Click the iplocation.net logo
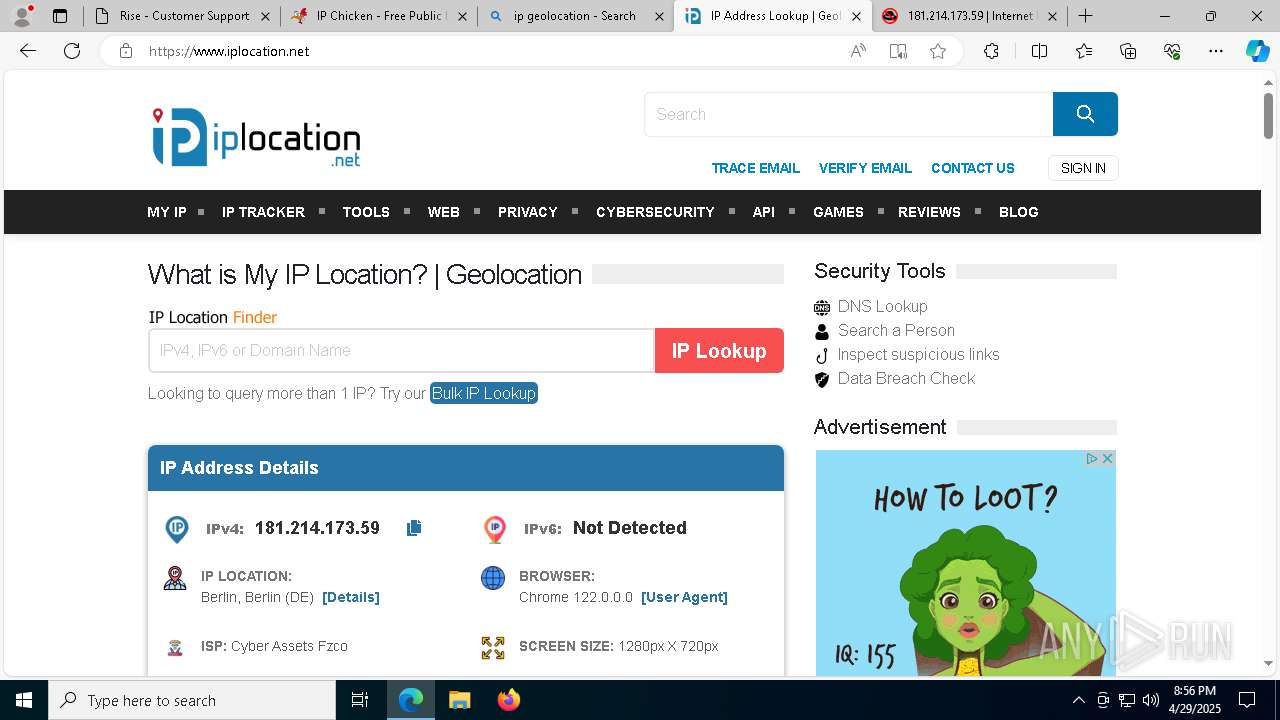Viewport: 1280px width, 720px height. coord(256,138)
